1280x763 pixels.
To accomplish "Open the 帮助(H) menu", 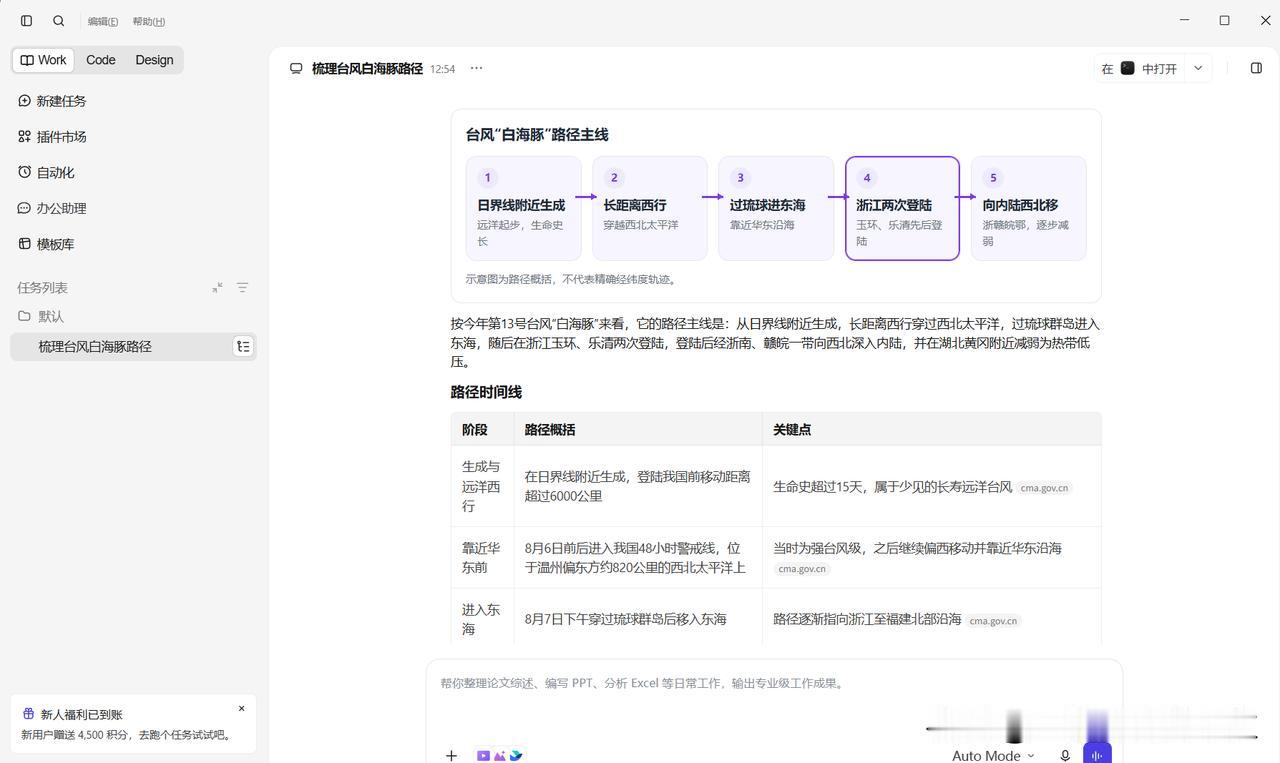I will pyautogui.click(x=149, y=21).
